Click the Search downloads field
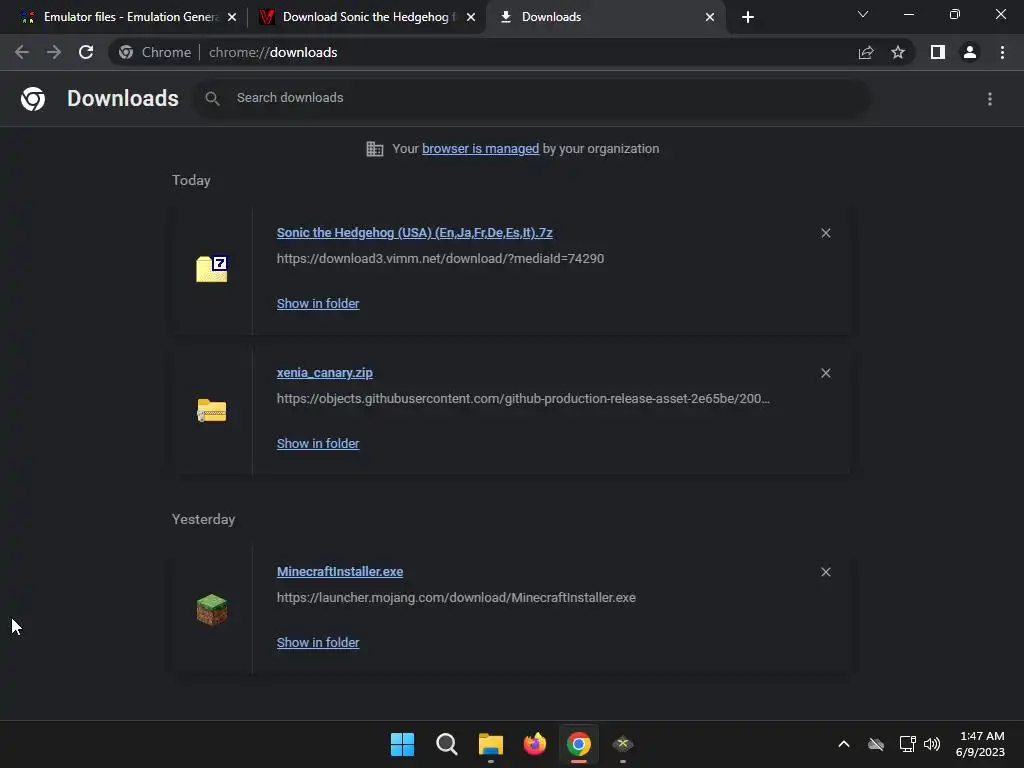 (x=532, y=98)
